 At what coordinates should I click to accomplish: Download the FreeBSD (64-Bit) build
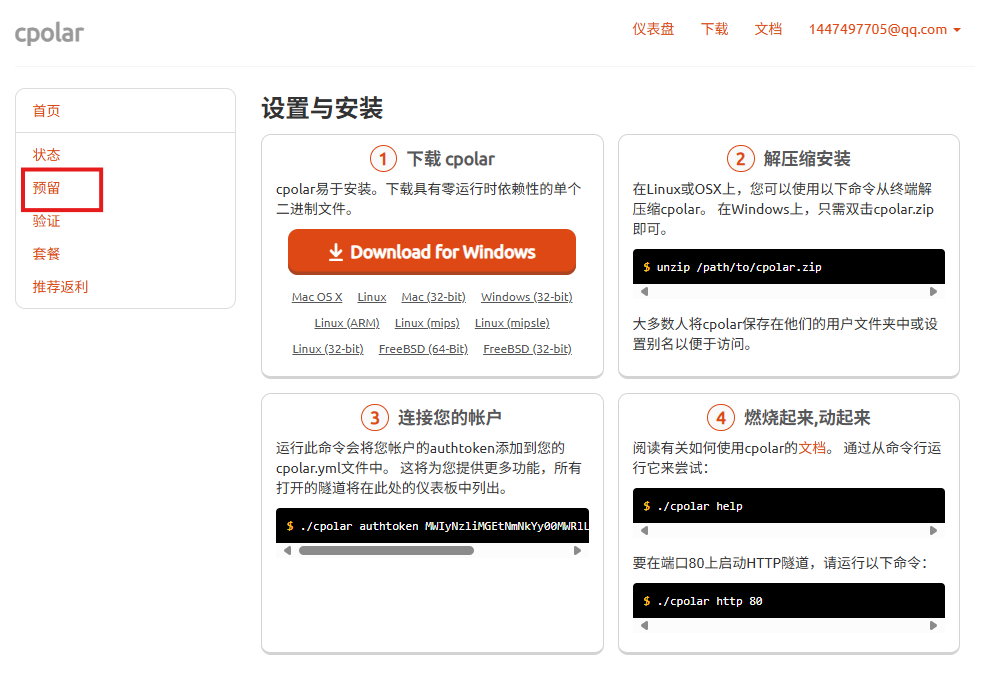pyautogui.click(x=423, y=349)
